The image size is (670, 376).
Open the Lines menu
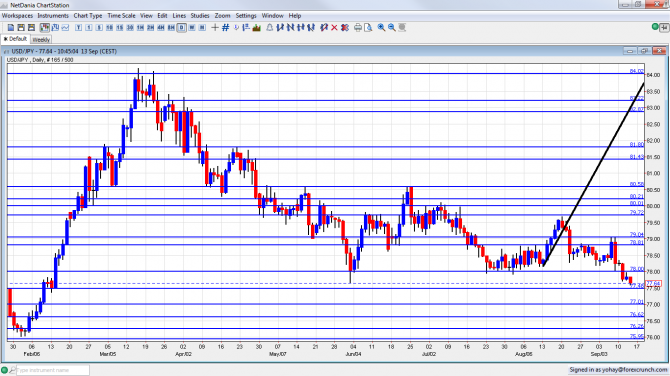[179, 16]
